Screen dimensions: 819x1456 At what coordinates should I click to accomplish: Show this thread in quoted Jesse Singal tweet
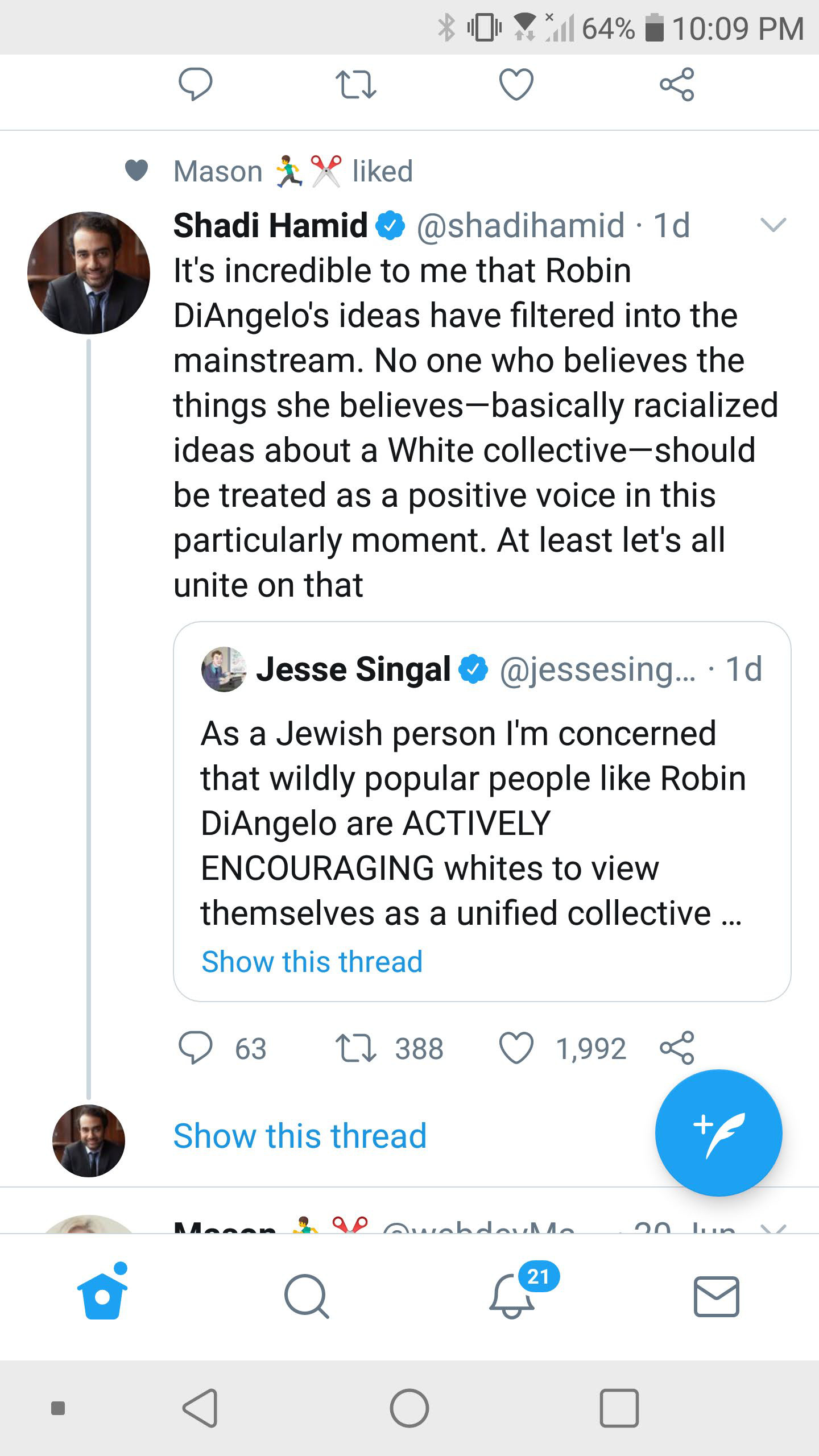click(312, 962)
